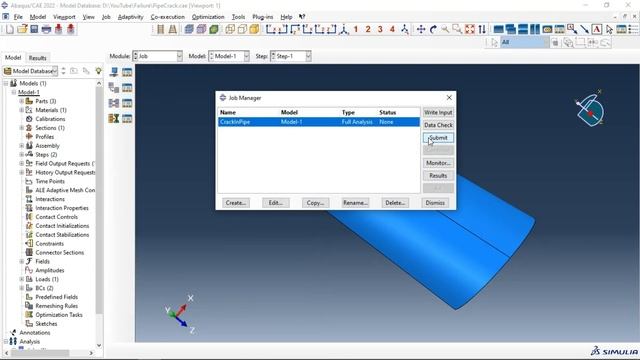This screenshot has width=640, height=360.
Task: Click the green cube toolbar icon
Action: [213, 29]
